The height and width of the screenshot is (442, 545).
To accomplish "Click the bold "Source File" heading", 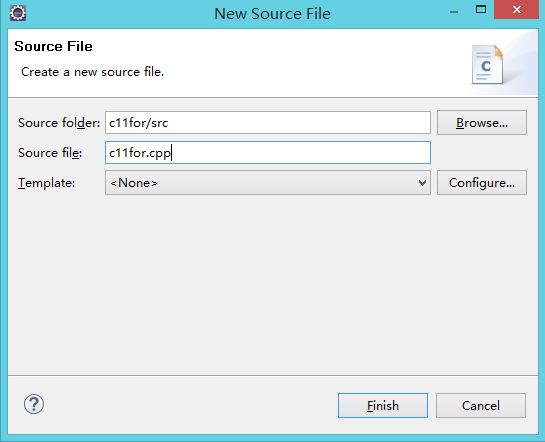I will pyautogui.click(x=54, y=46).
